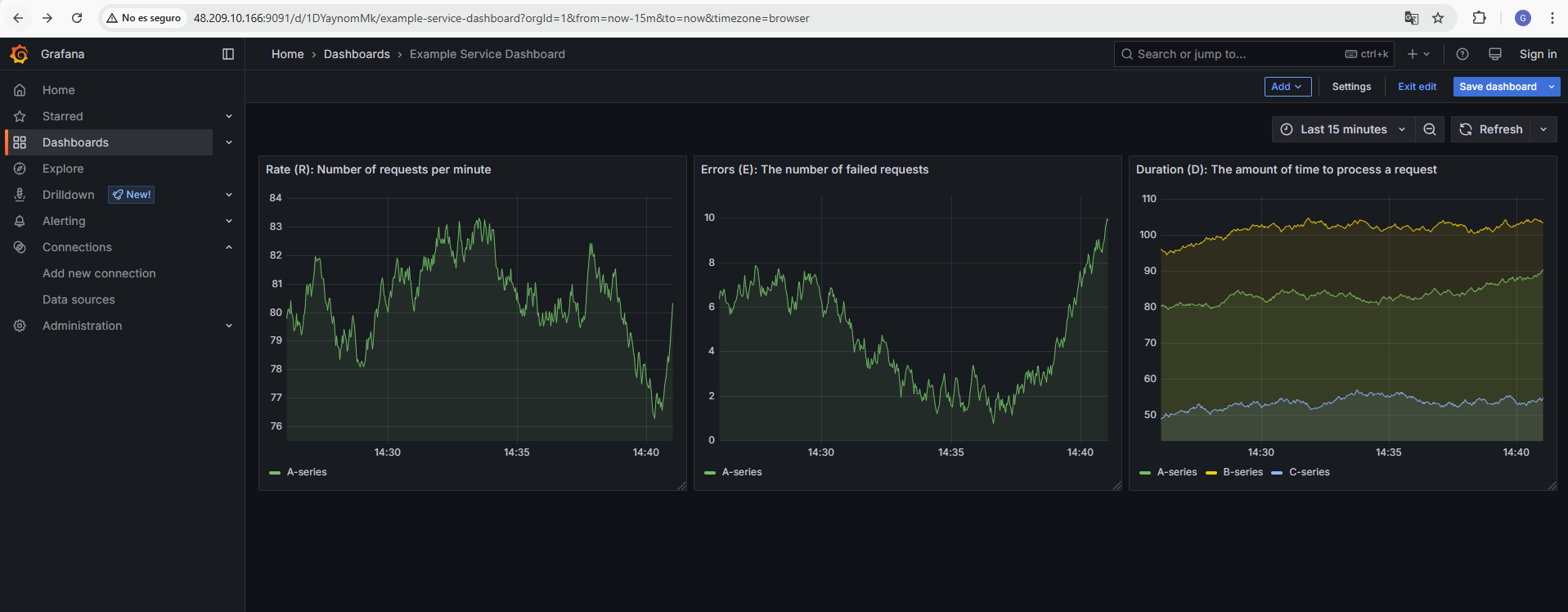Click the Not secure warning icon

click(112, 18)
